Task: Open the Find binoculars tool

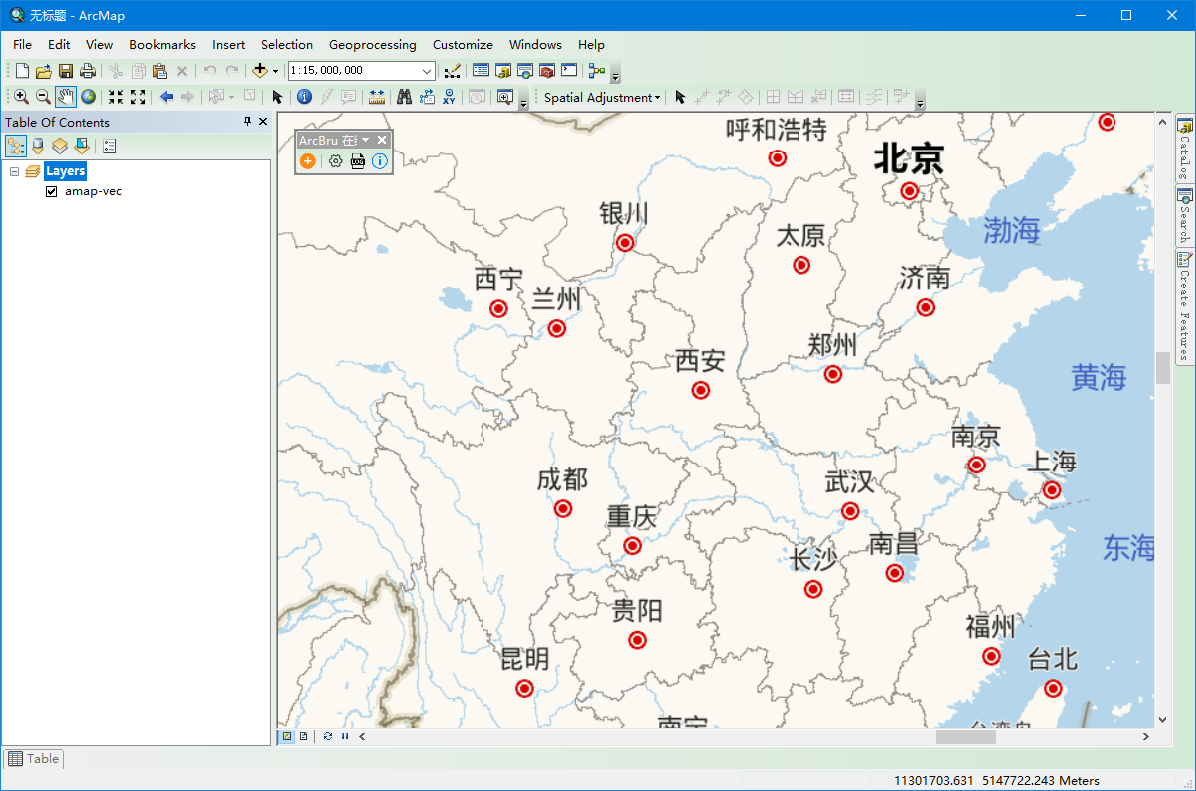Action: click(404, 97)
